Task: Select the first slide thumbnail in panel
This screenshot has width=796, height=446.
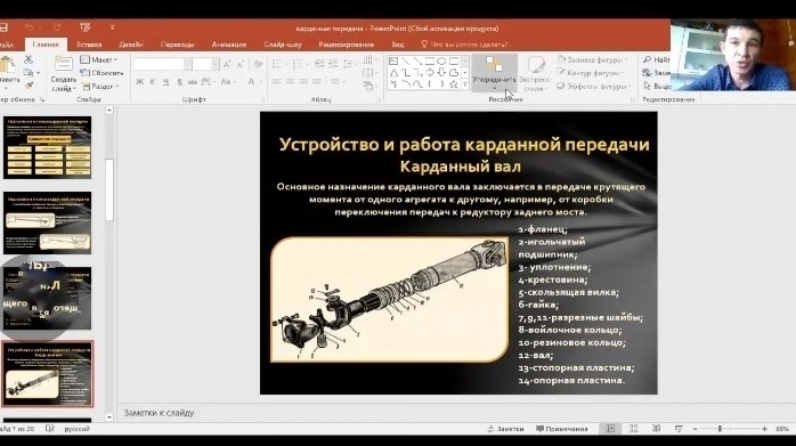Action: click(47, 147)
